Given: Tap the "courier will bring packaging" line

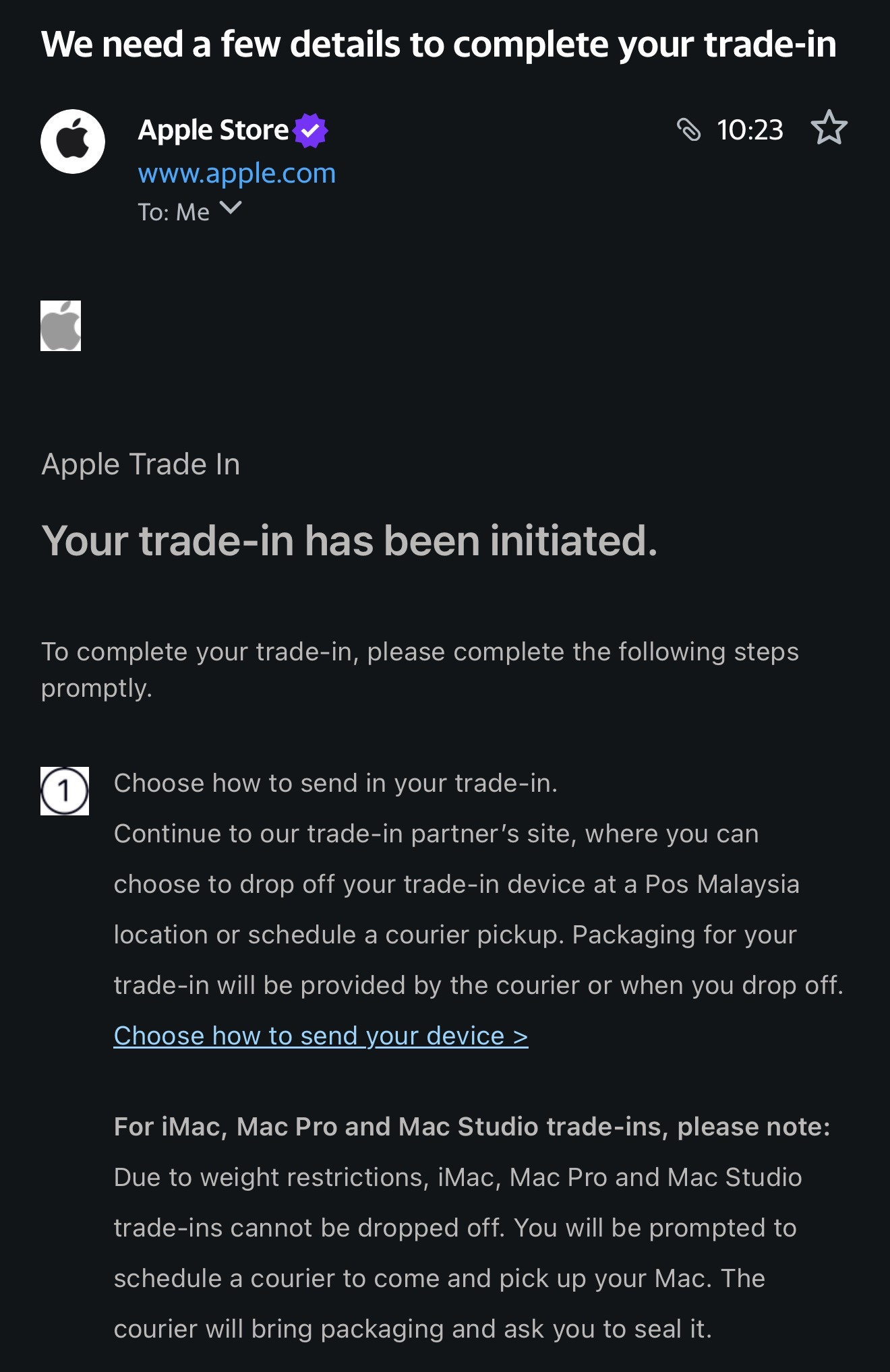Looking at the screenshot, I should [x=413, y=1329].
